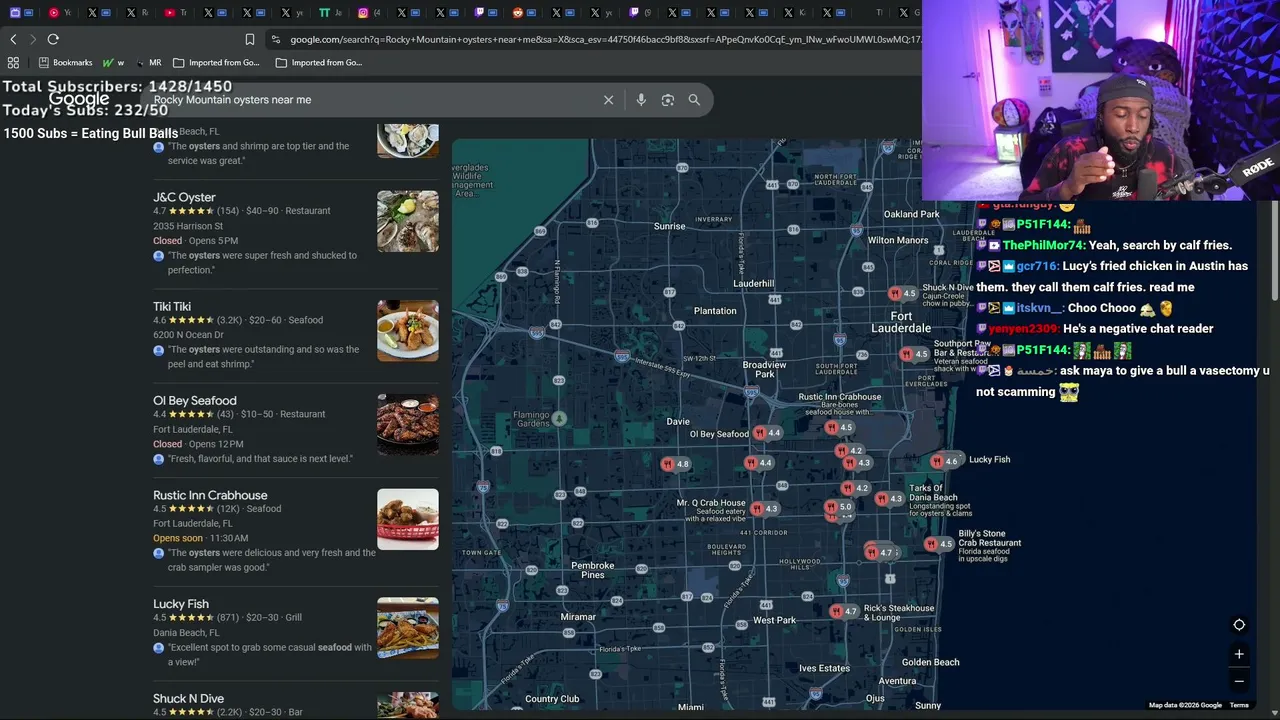Click the address '6200 N Ocean Dr'
The width and height of the screenshot is (1280, 720).
pos(188,335)
